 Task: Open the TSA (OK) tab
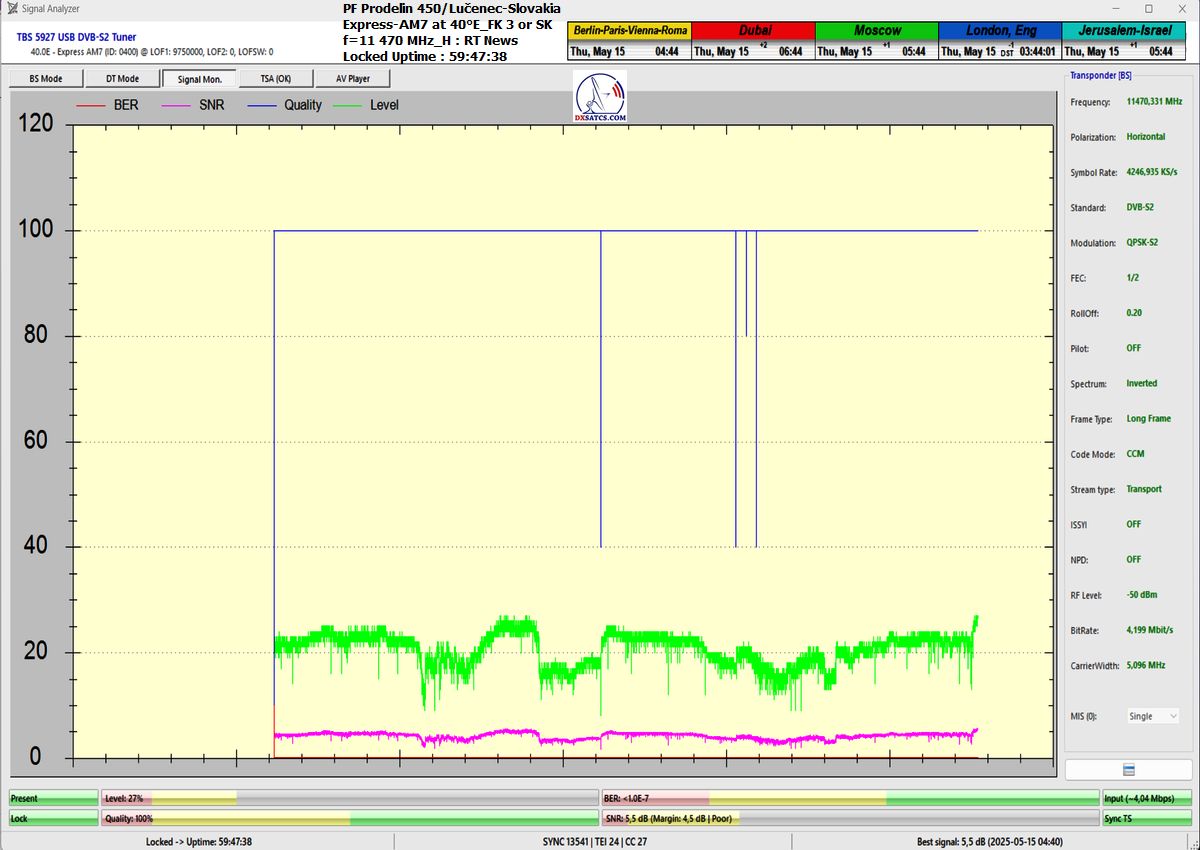click(x=275, y=79)
